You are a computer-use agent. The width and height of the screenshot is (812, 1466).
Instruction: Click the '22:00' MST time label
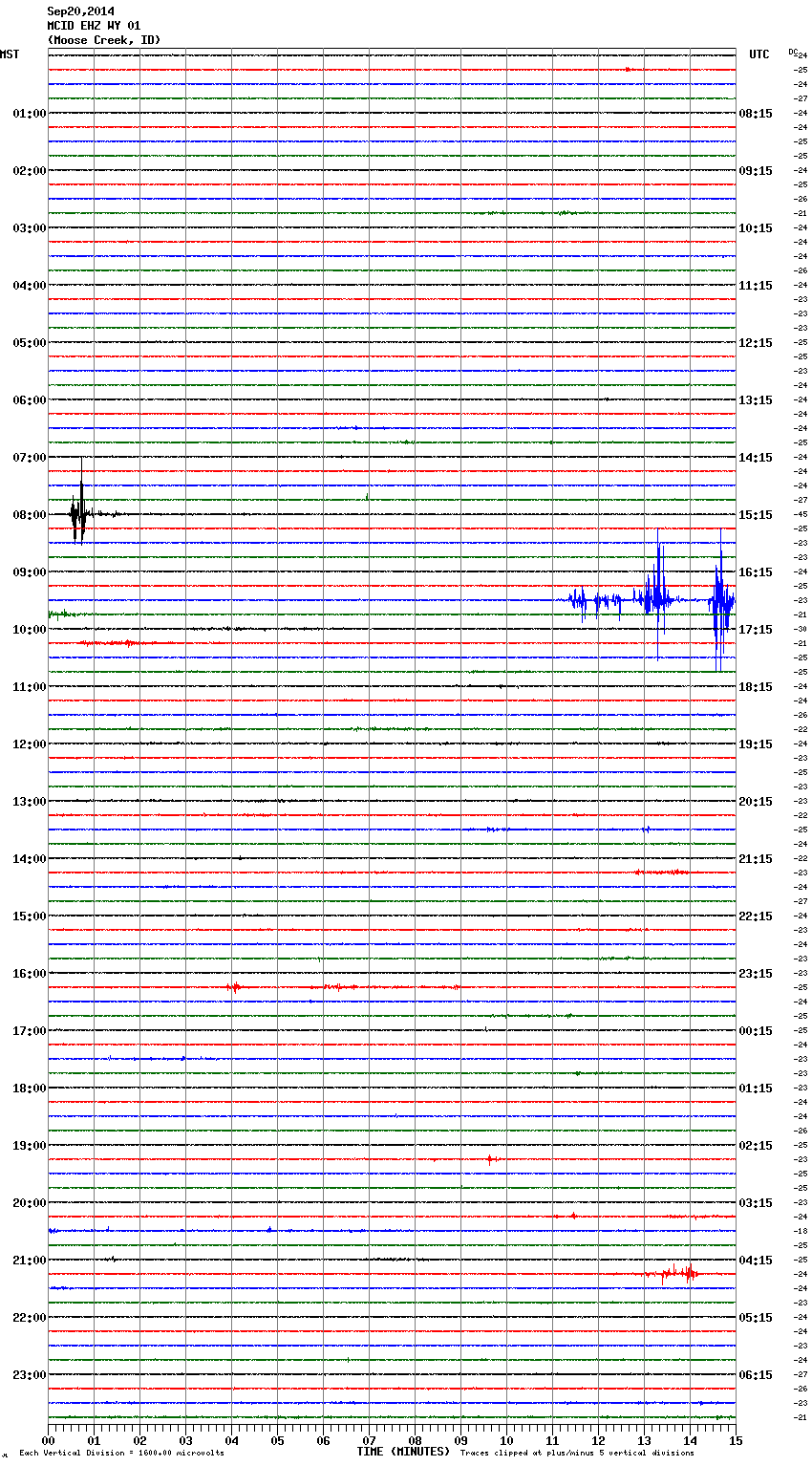pyautogui.click(x=29, y=1318)
